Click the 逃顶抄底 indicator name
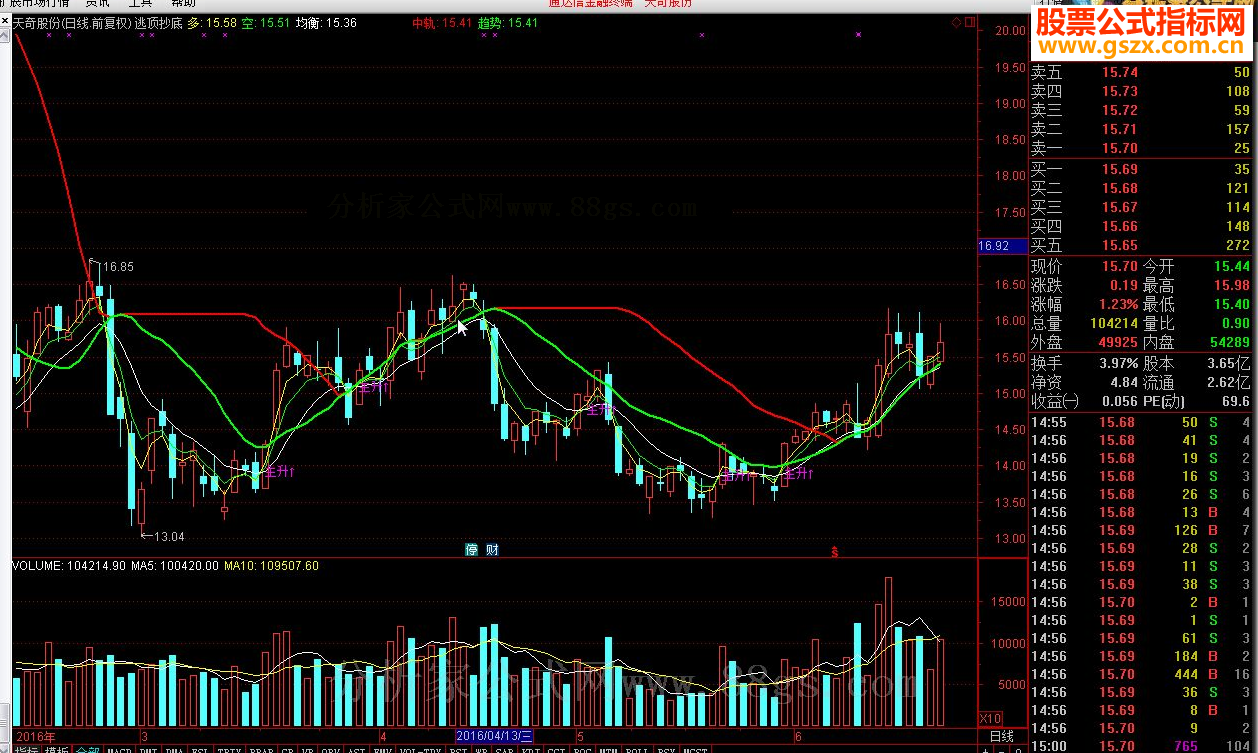 (158, 22)
